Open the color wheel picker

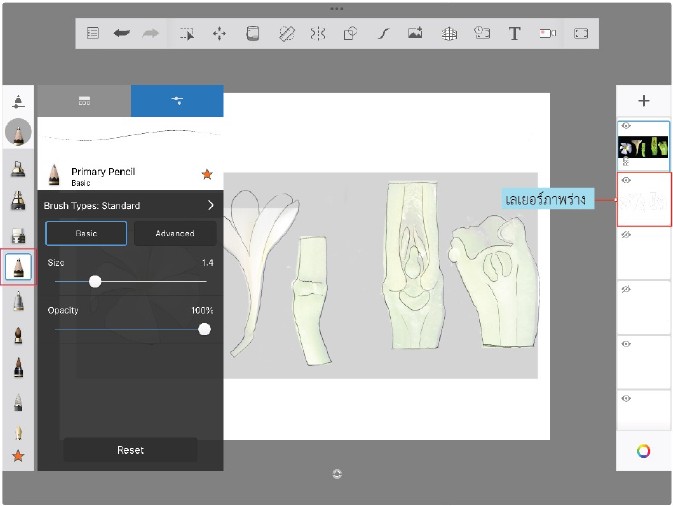click(643, 451)
